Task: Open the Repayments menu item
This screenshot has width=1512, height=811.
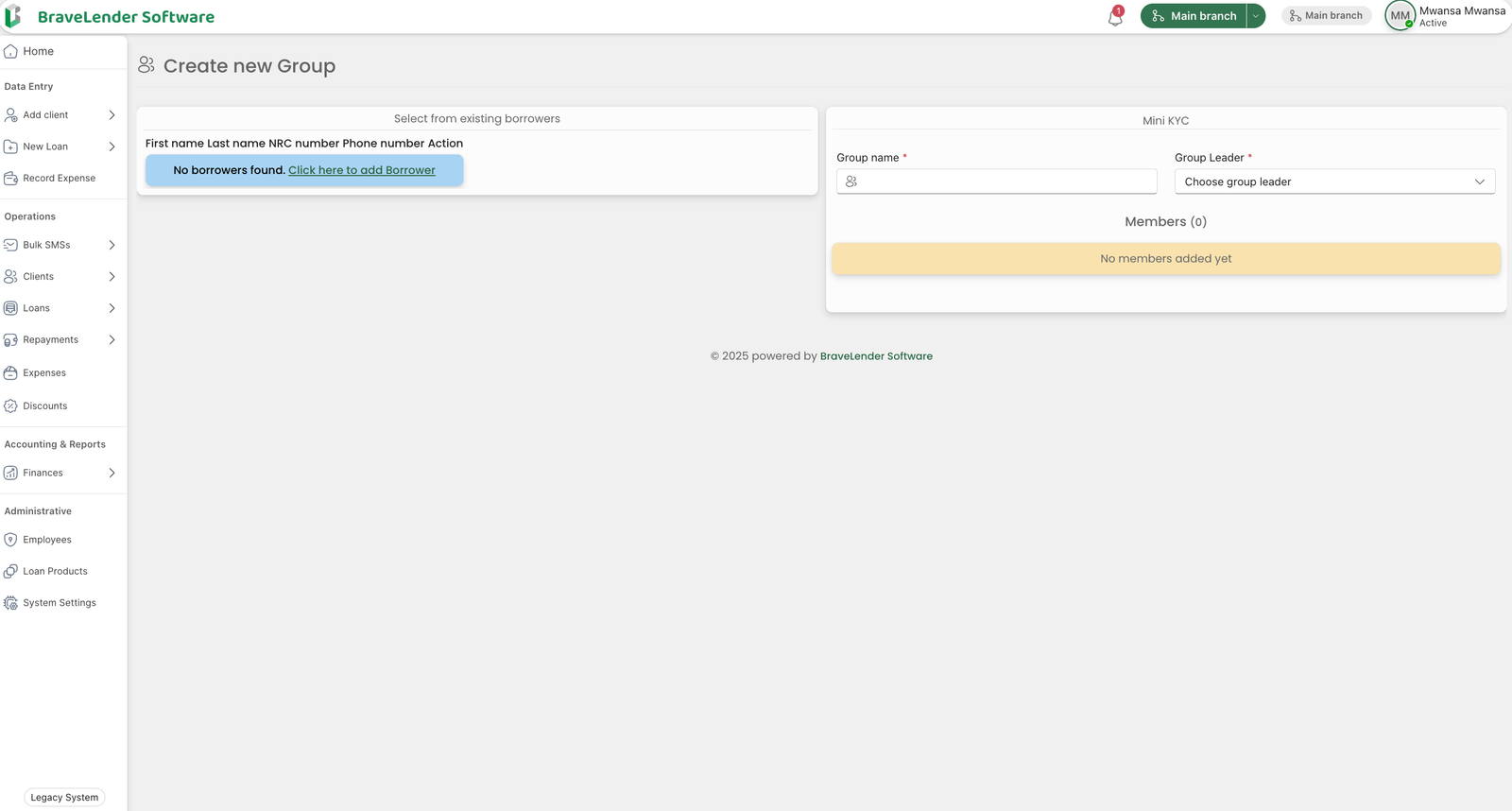Action: coord(51,340)
